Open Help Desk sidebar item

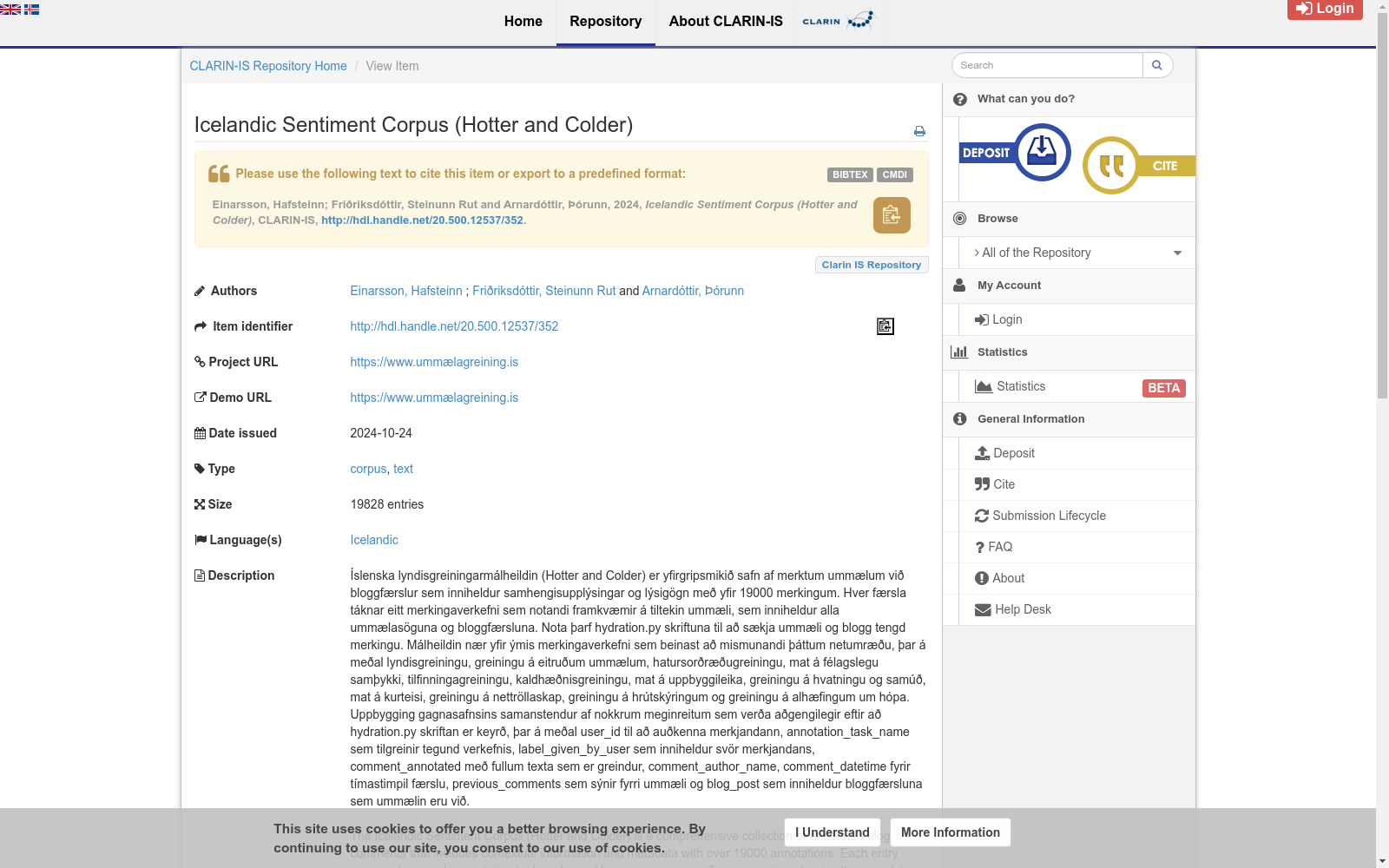[1013, 609]
